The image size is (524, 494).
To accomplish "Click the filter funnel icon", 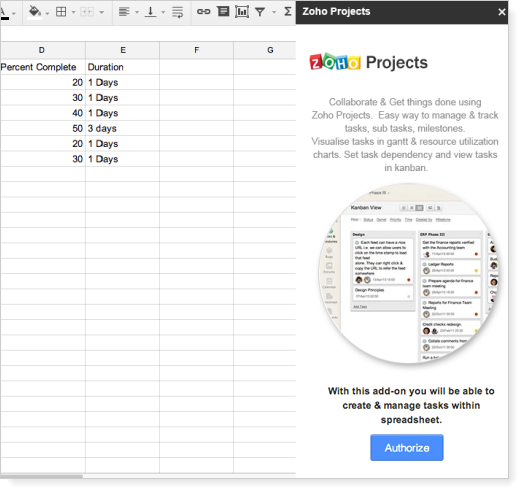I will (260, 12).
